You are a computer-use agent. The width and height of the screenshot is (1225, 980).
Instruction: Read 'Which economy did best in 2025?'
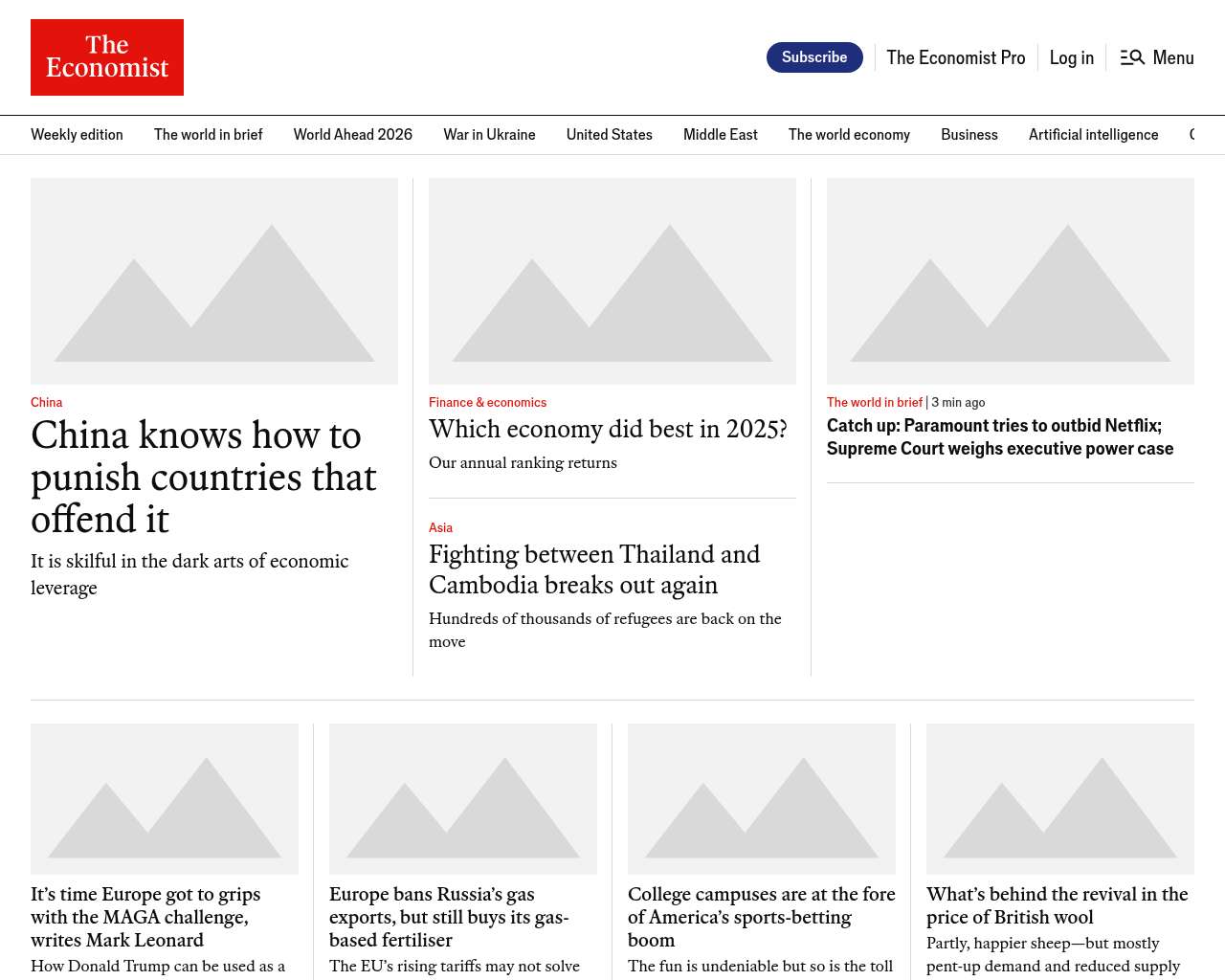tap(608, 430)
